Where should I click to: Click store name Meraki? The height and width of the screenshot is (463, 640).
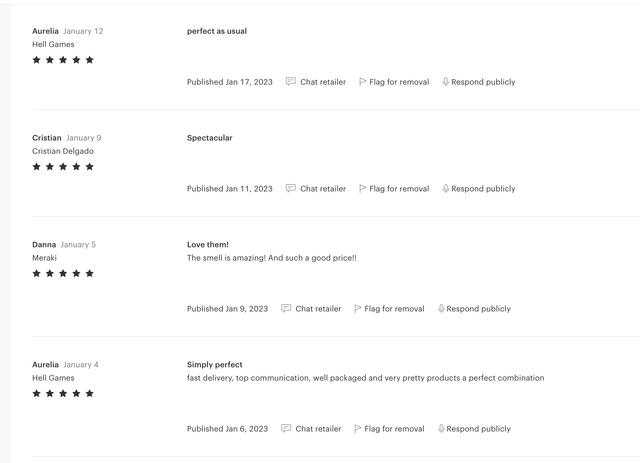(44, 258)
